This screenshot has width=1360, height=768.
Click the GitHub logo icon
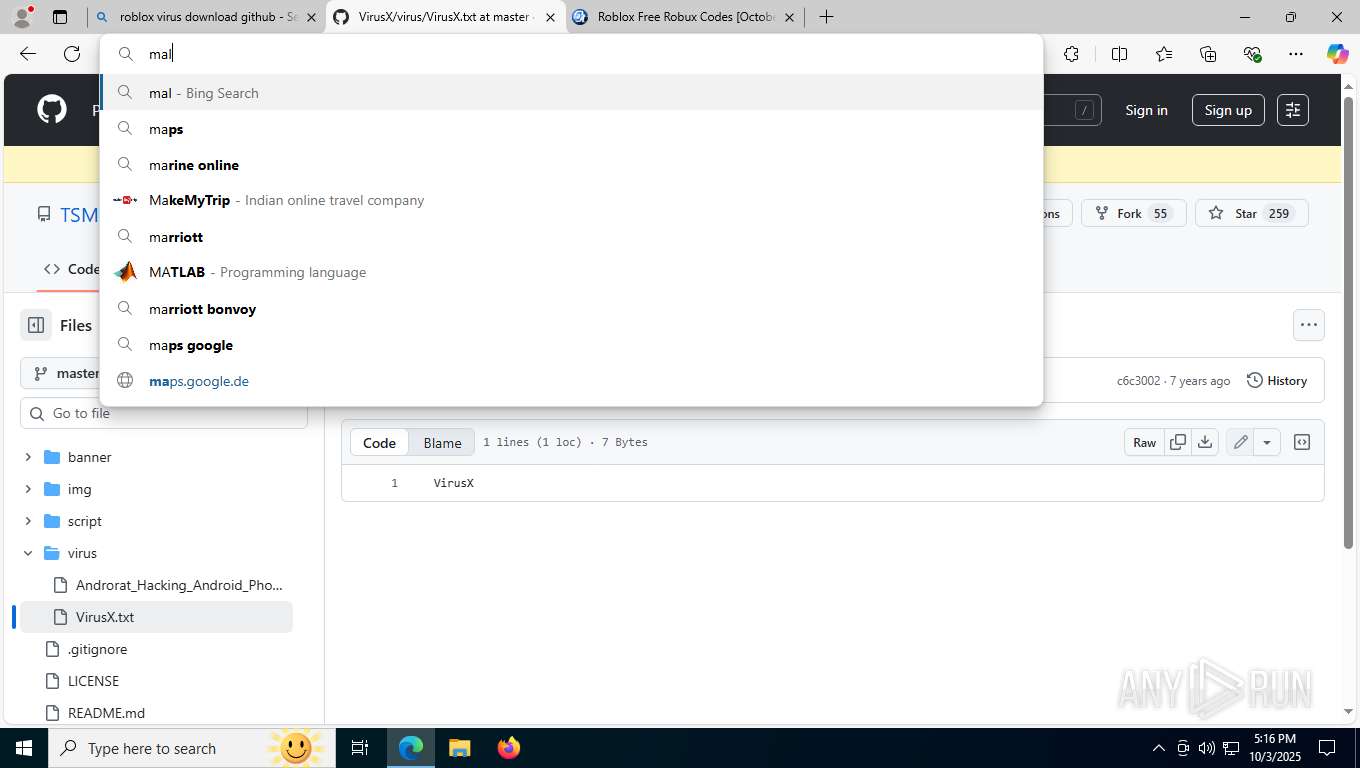click(52, 109)
